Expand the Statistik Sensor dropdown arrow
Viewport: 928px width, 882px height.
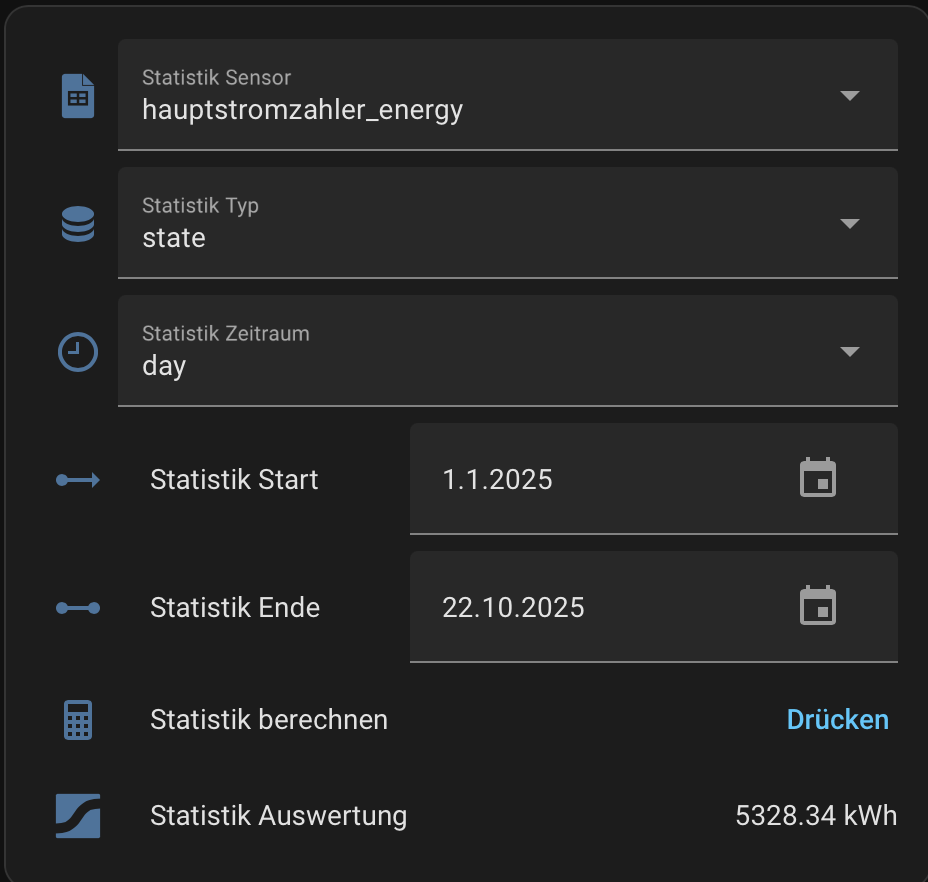849,96
